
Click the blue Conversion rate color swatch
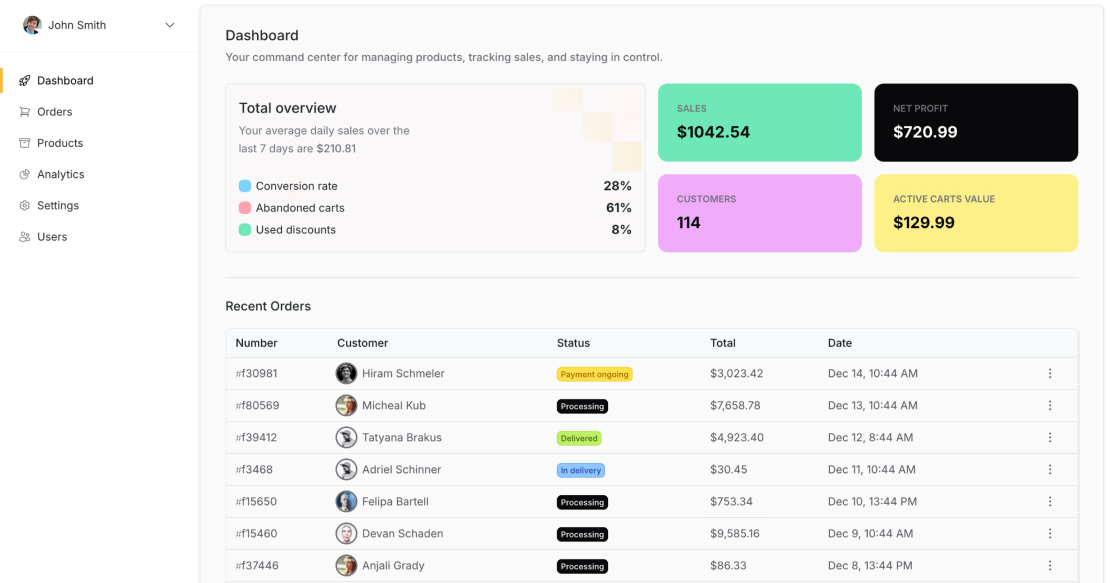(245, 186)
